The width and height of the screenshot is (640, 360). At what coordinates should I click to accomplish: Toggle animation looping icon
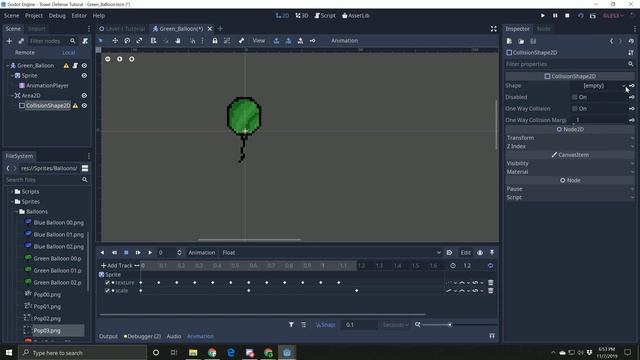click(x=490, y=266)
